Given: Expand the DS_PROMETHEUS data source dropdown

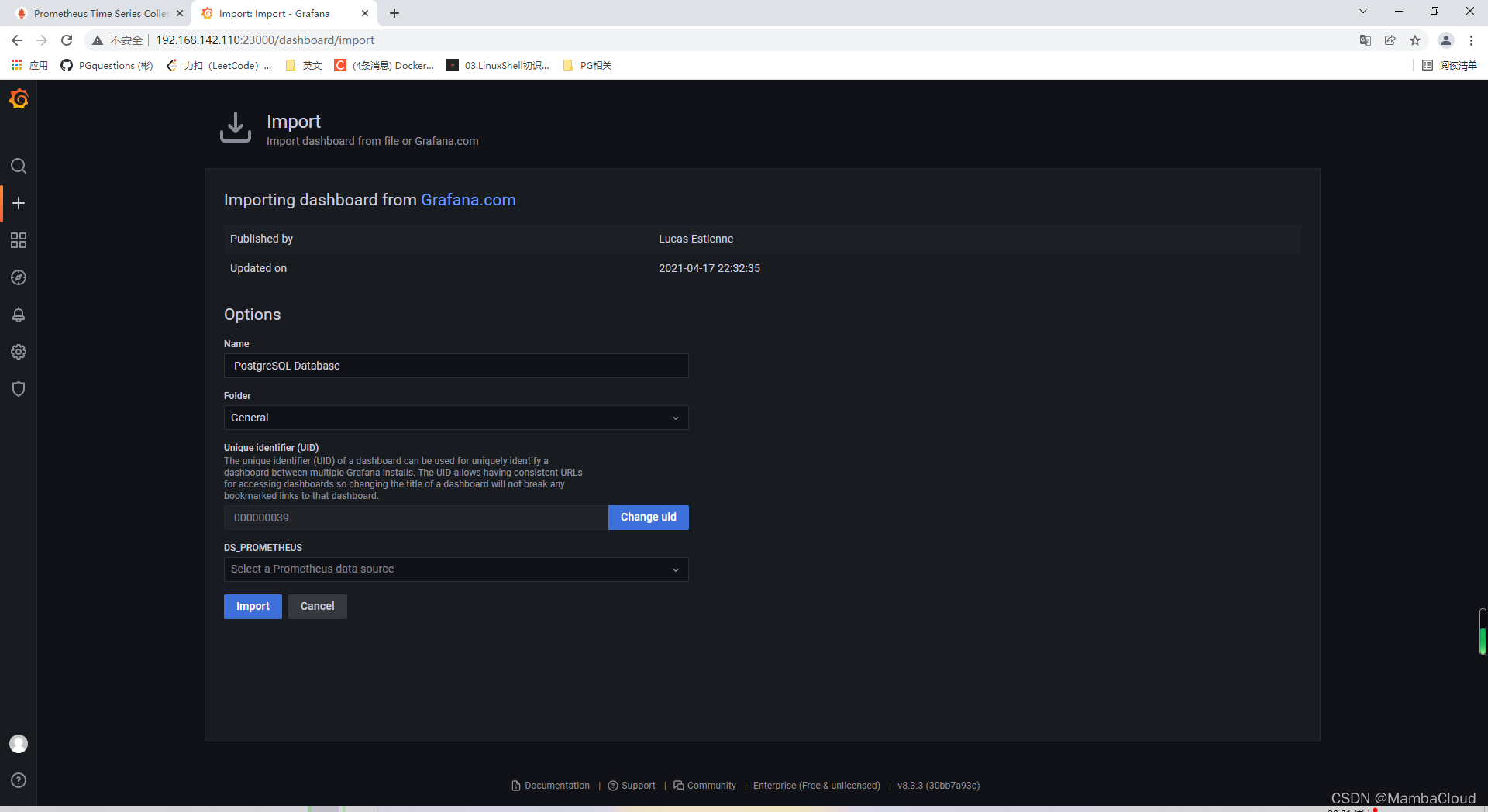Looking at the screenshot, I should (x=456, y=569).
